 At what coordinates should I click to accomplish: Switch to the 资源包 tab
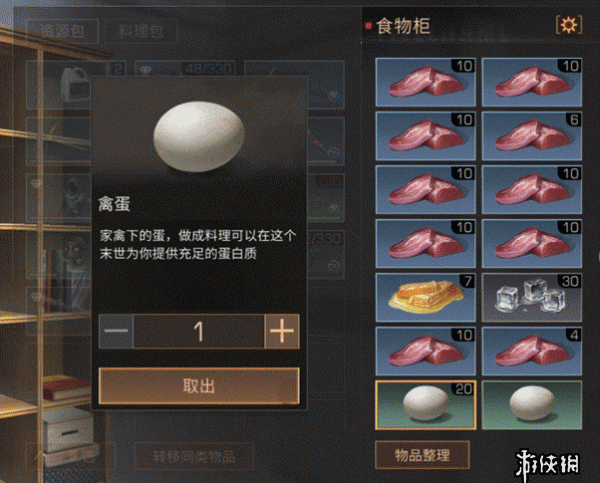pos(62,31)
